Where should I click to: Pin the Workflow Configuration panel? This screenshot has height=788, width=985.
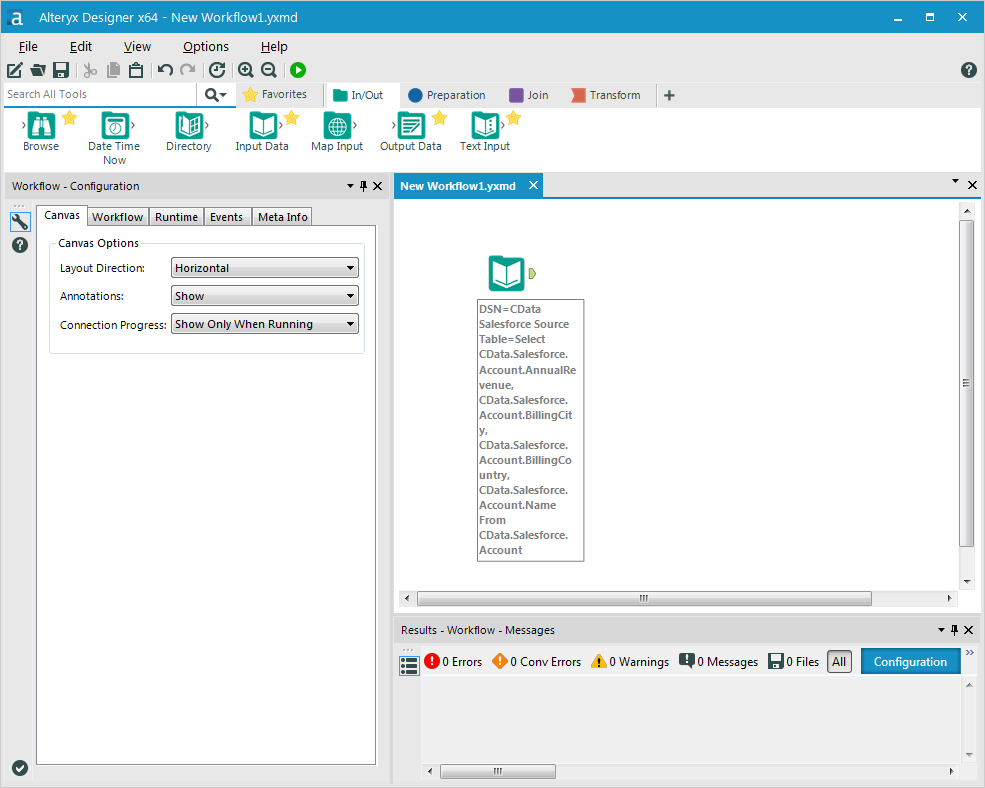[x=363, y=186]
